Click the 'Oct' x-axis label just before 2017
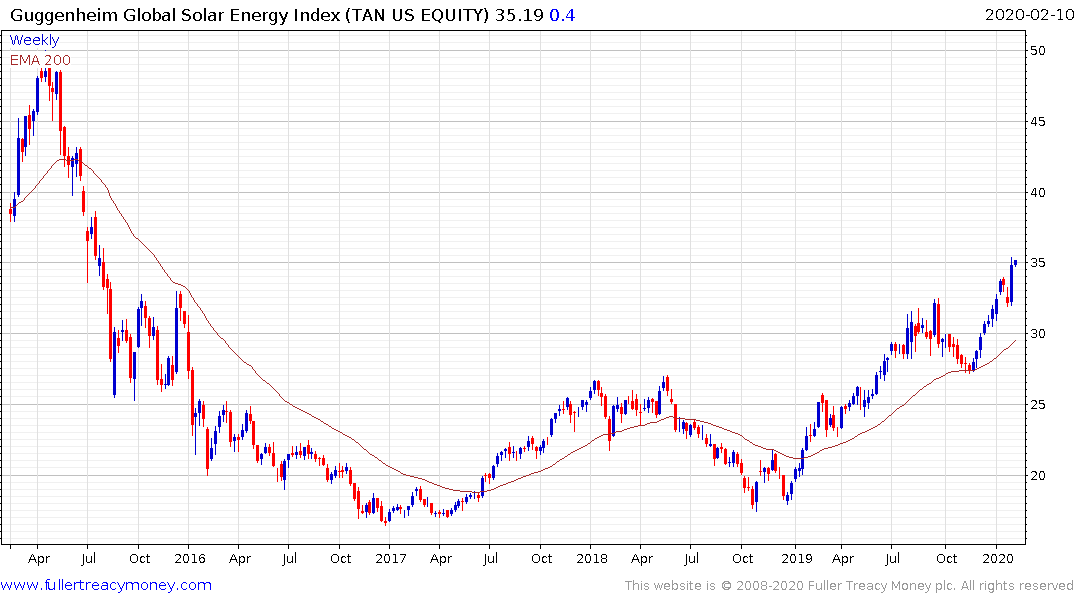1075x600 pixels. click(x=341, y=558)
